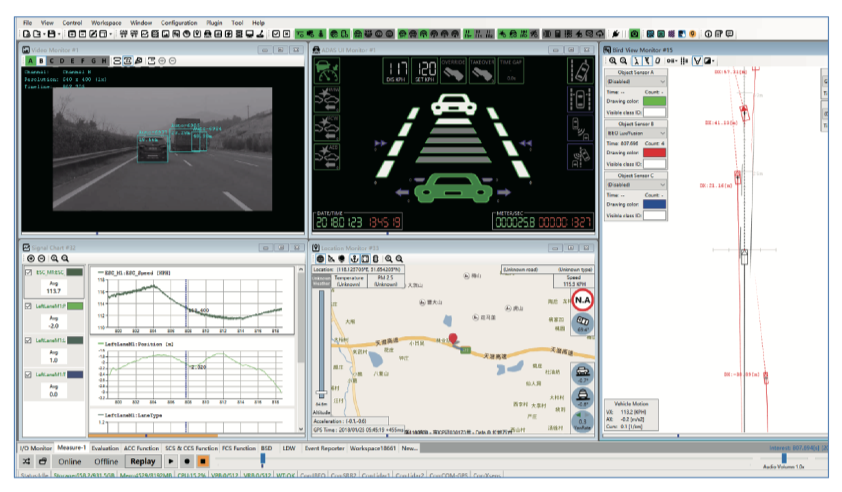Click the info circle icon in main toolbar
The width and height of the screenshot is (842, 492).
pos(708,34)
